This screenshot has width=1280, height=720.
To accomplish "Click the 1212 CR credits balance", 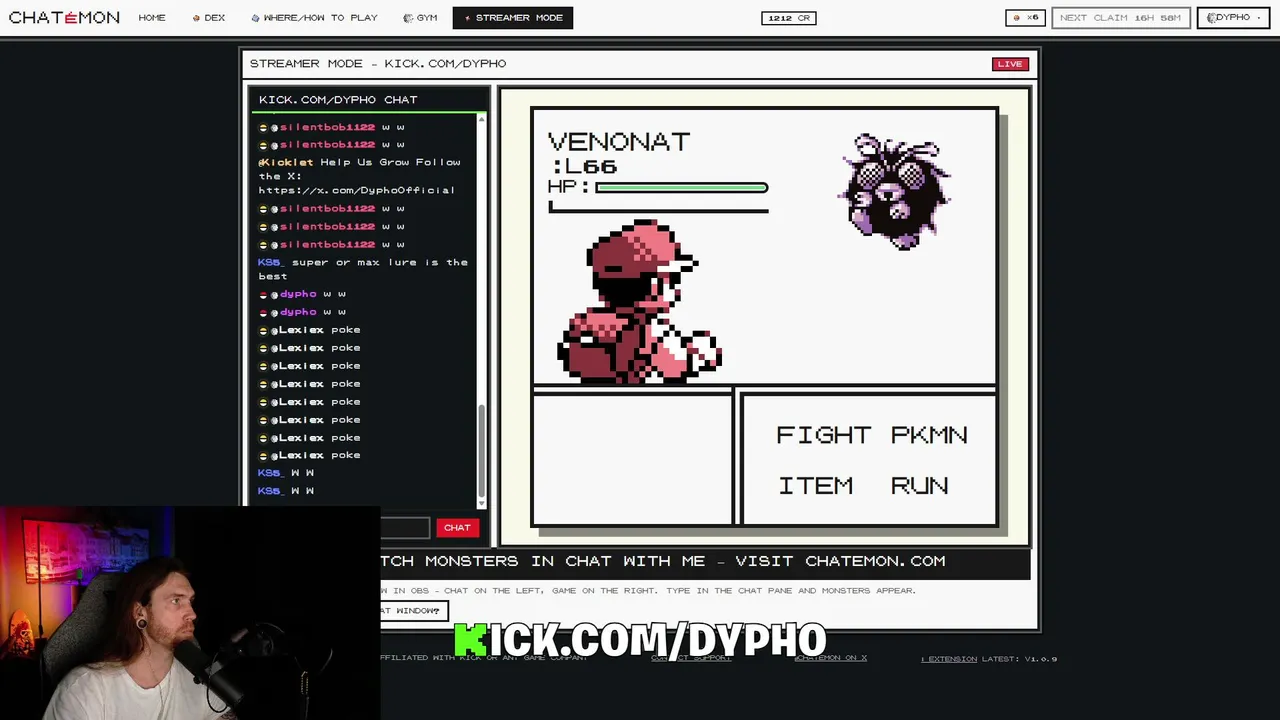I will click(x=789, y=17).
